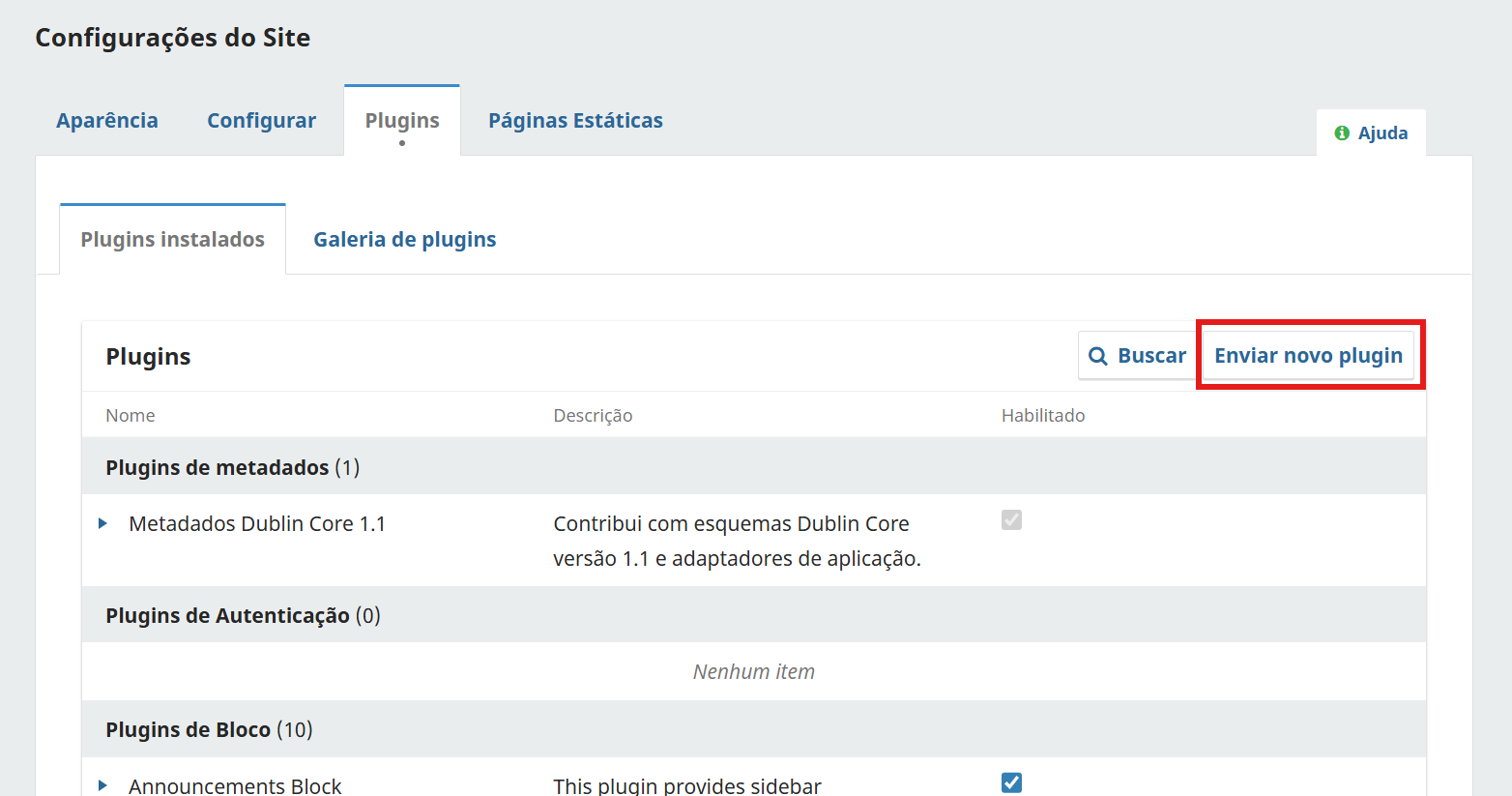The height and width of the screenshot is (796, 1512).
Task: Expand the Metadados Dublin Core 1.1 row arrow
Action: 103,524
